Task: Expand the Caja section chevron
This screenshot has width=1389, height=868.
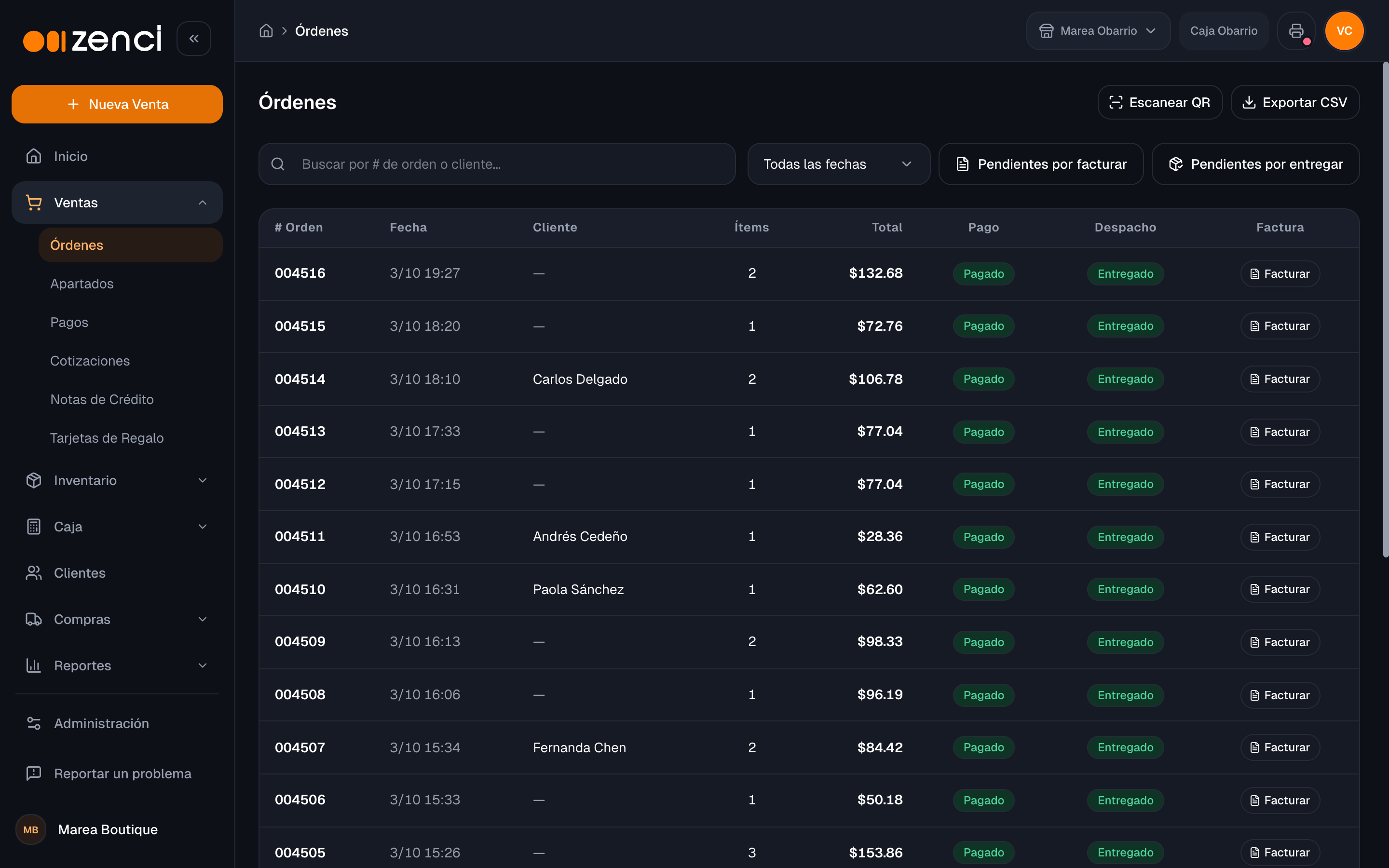Action: 203,527
